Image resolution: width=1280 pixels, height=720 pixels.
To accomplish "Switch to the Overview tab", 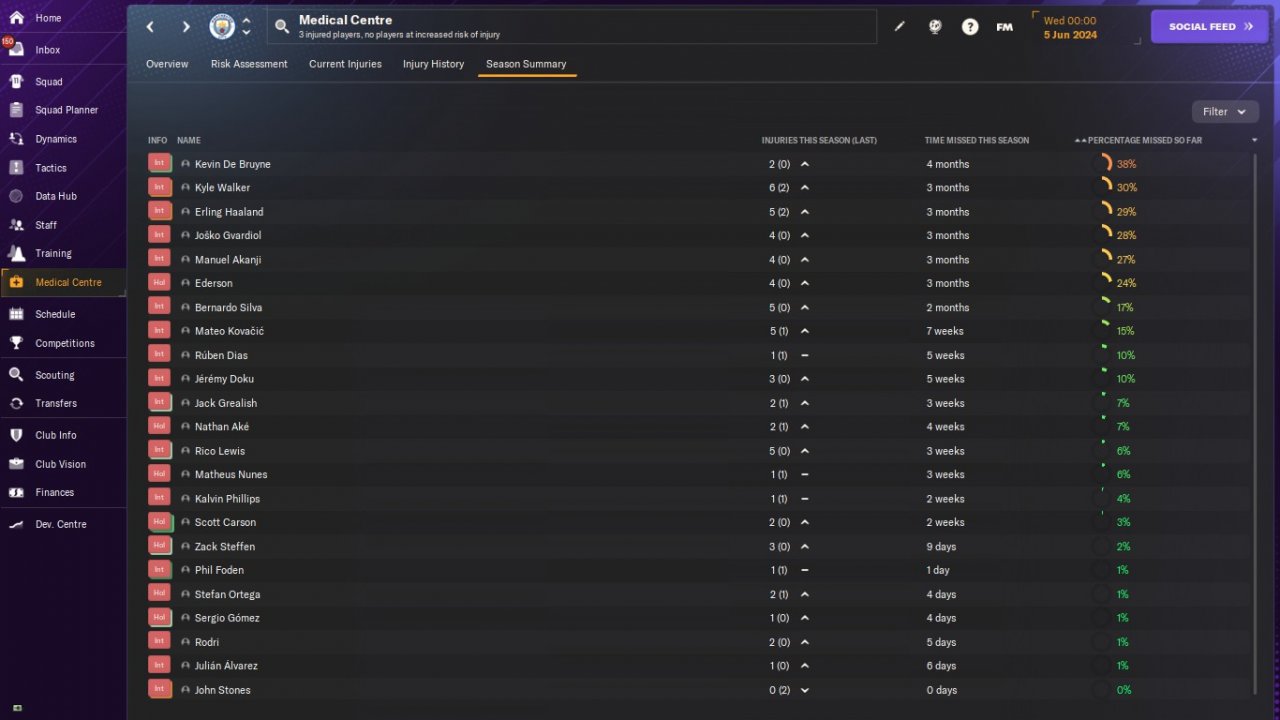I will pyautogui.click(x=167, y=64).
